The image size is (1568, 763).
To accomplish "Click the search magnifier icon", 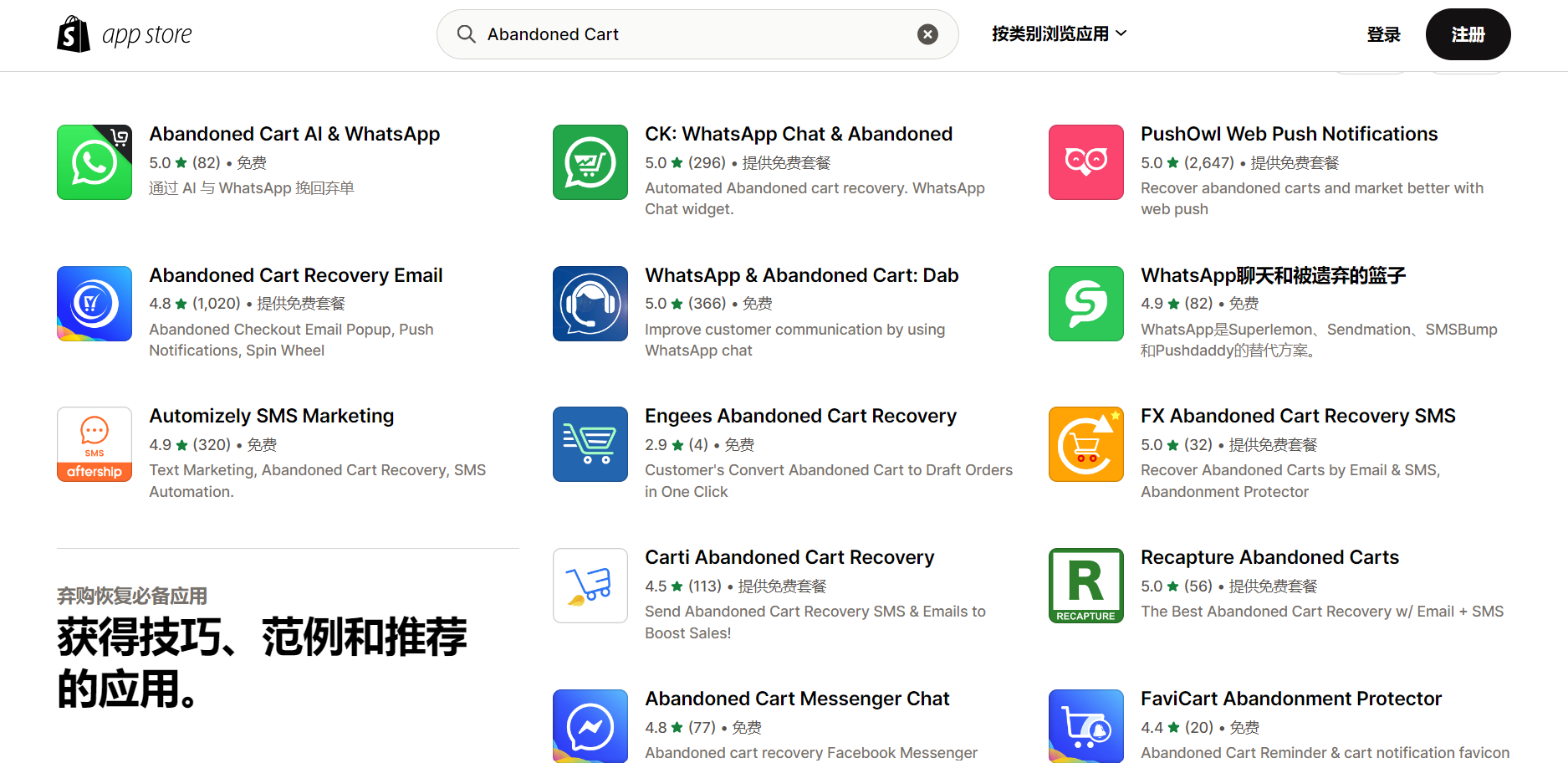I will pos(466,34).
